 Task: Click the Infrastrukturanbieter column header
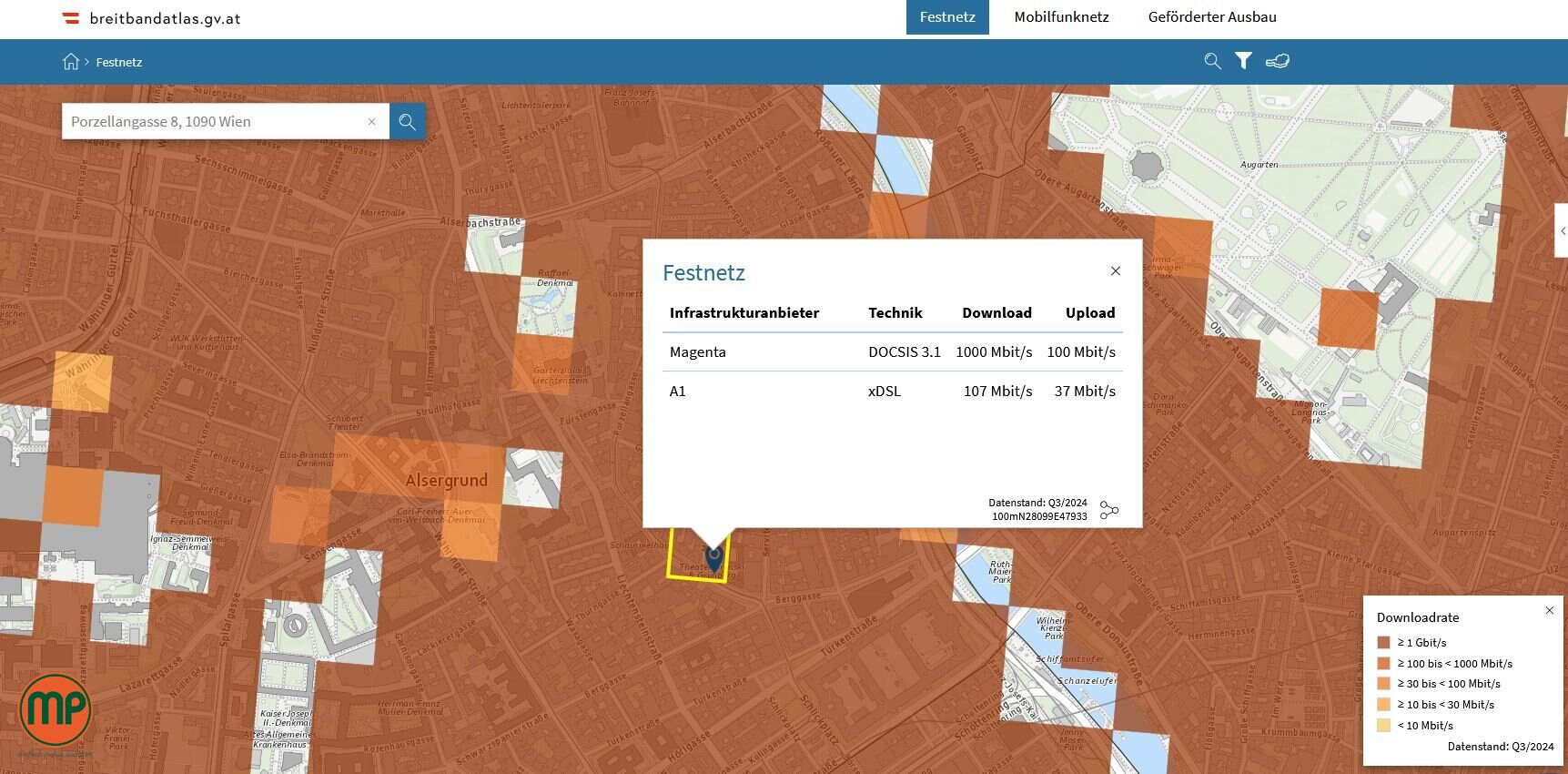click(x=744, y=312)
